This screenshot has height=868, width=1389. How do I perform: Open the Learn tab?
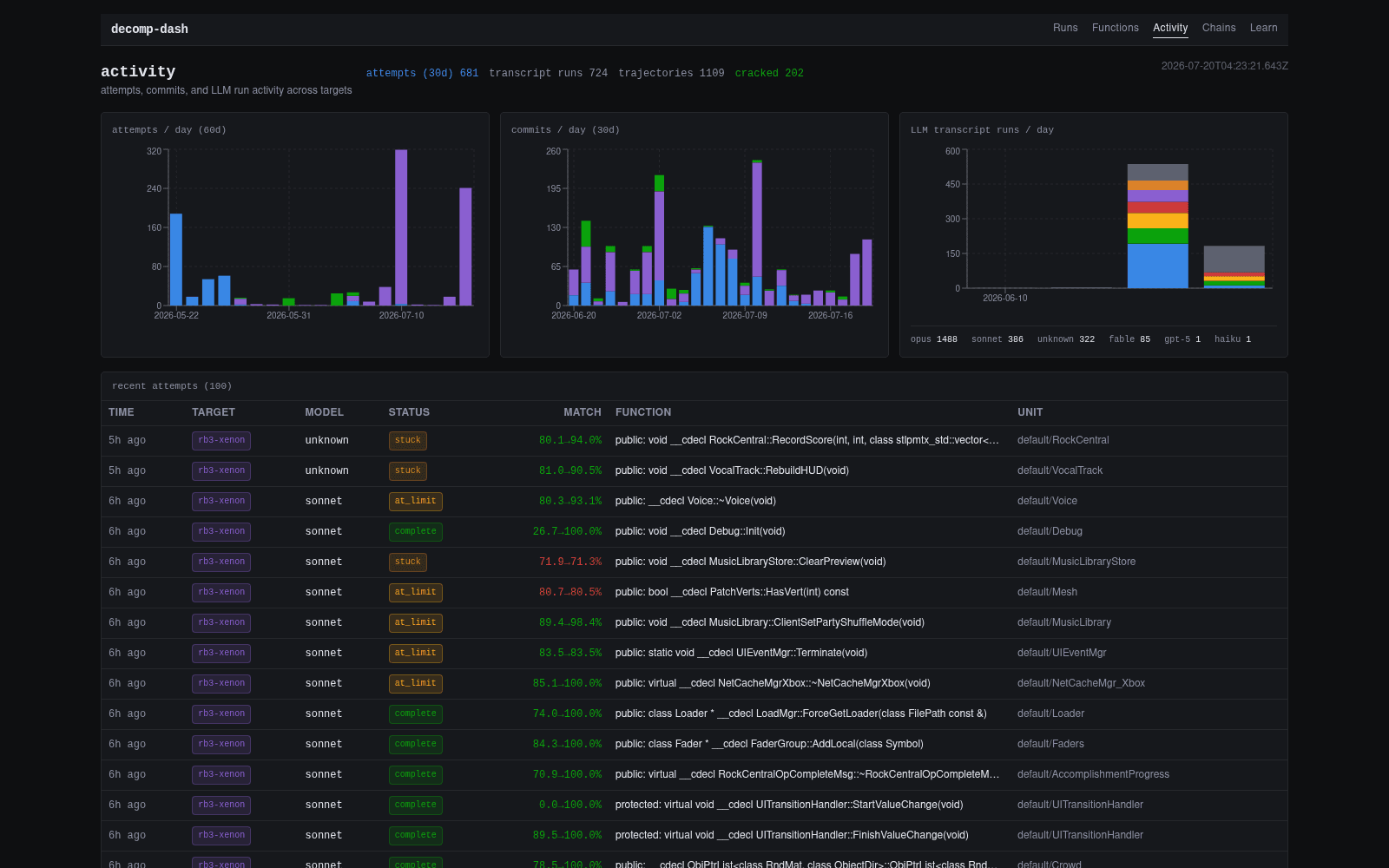pyautogui.click(x=1263, y=28)
